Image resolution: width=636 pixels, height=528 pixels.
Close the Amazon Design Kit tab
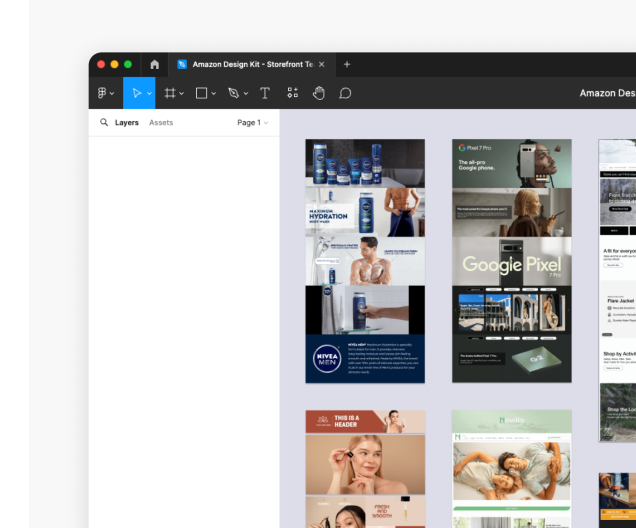click(322, 64)
